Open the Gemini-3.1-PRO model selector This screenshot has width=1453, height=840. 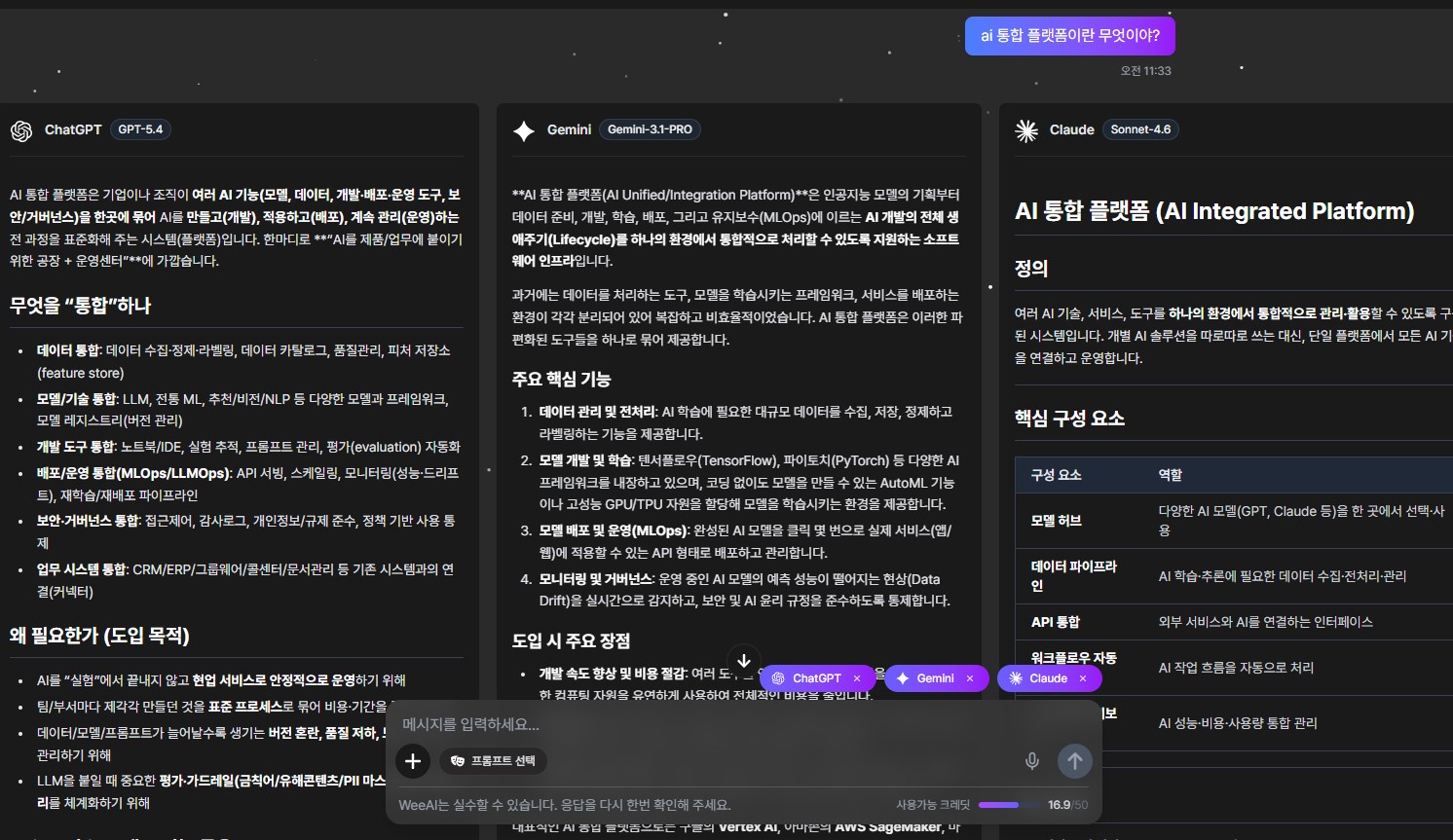[x=650, y=129]
